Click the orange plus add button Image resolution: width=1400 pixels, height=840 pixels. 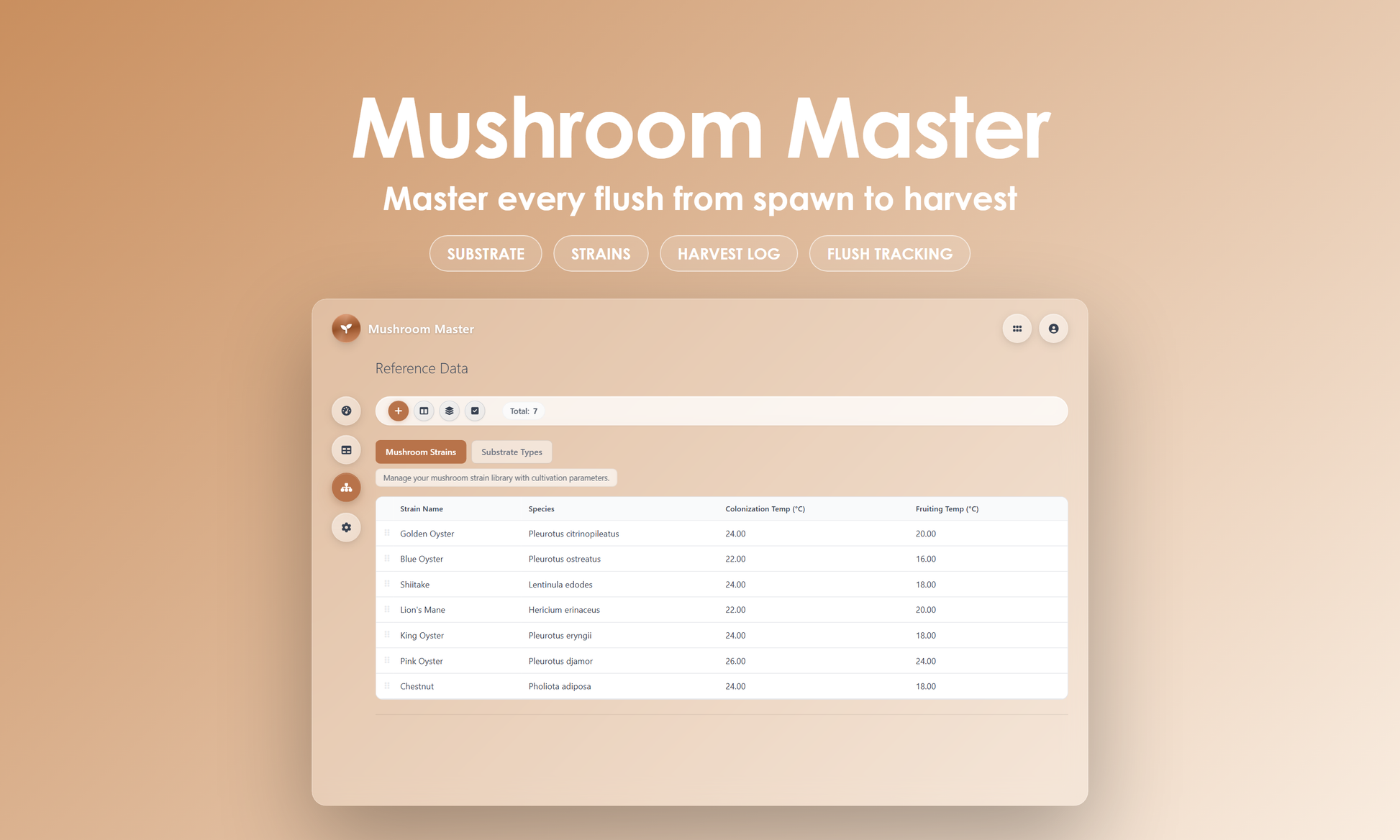399,411
